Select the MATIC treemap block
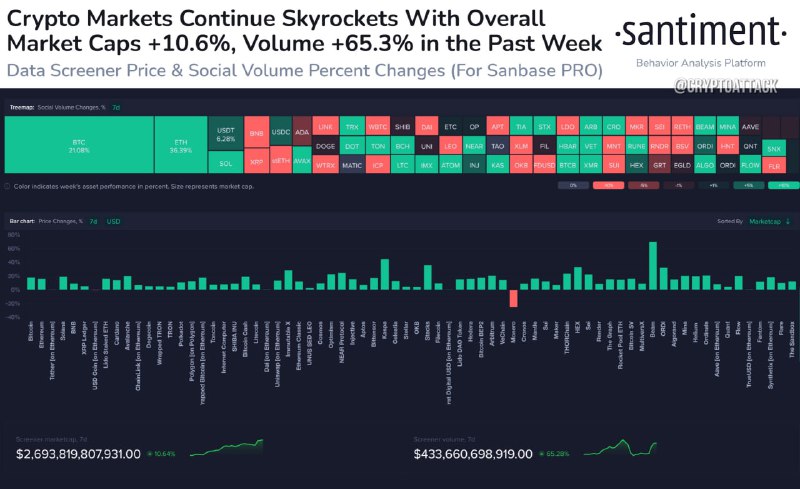 click(x=352, y=164)
